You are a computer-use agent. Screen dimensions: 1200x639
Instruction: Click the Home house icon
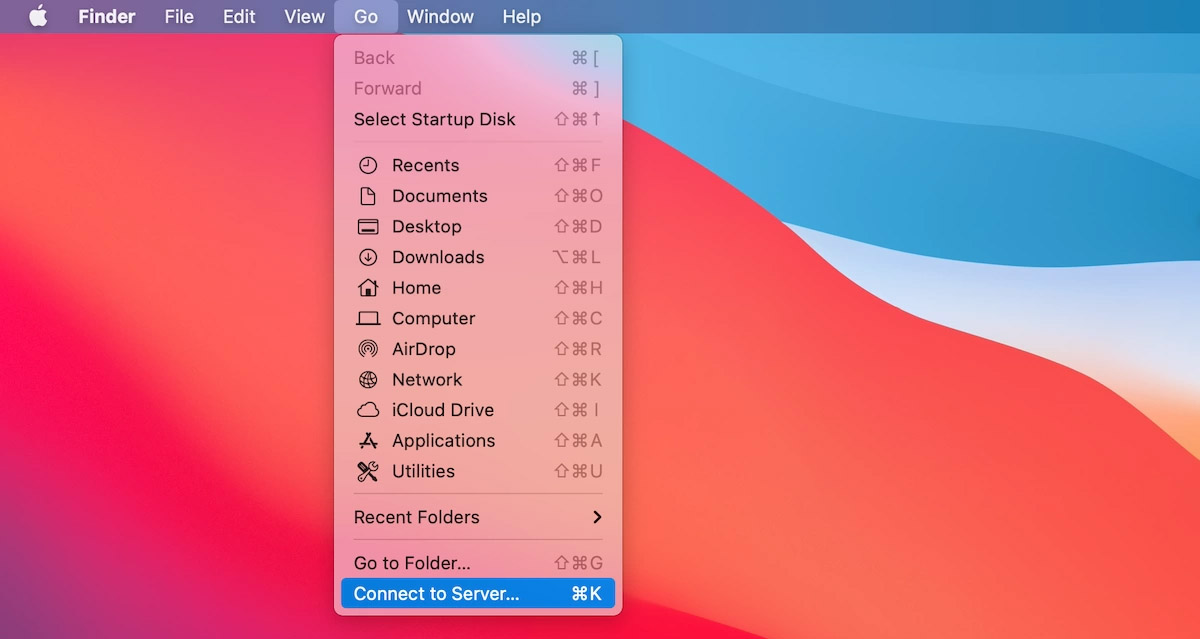(368, 288)
